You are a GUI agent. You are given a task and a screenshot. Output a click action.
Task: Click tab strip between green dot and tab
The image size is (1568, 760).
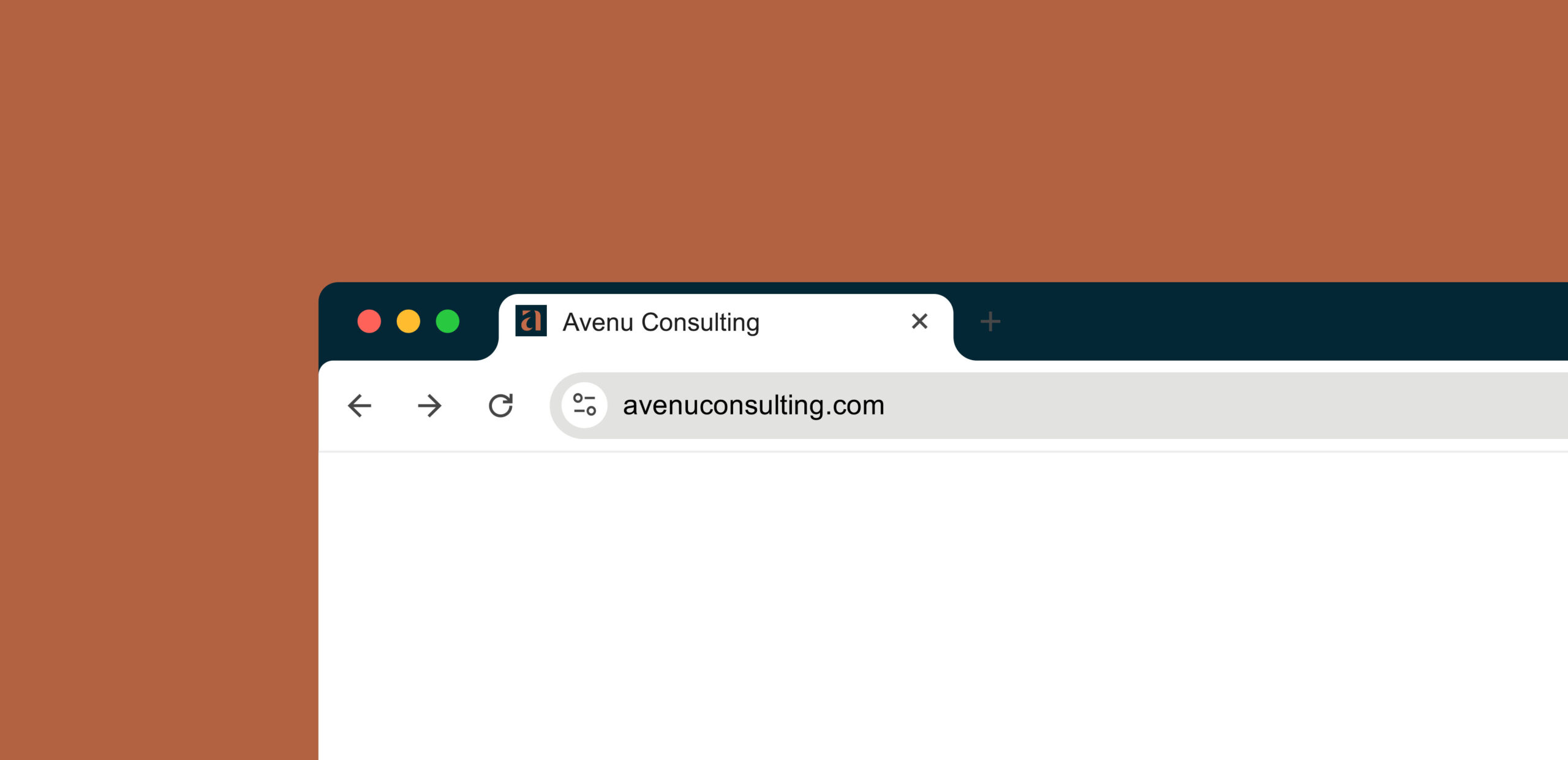click(478, 322)
